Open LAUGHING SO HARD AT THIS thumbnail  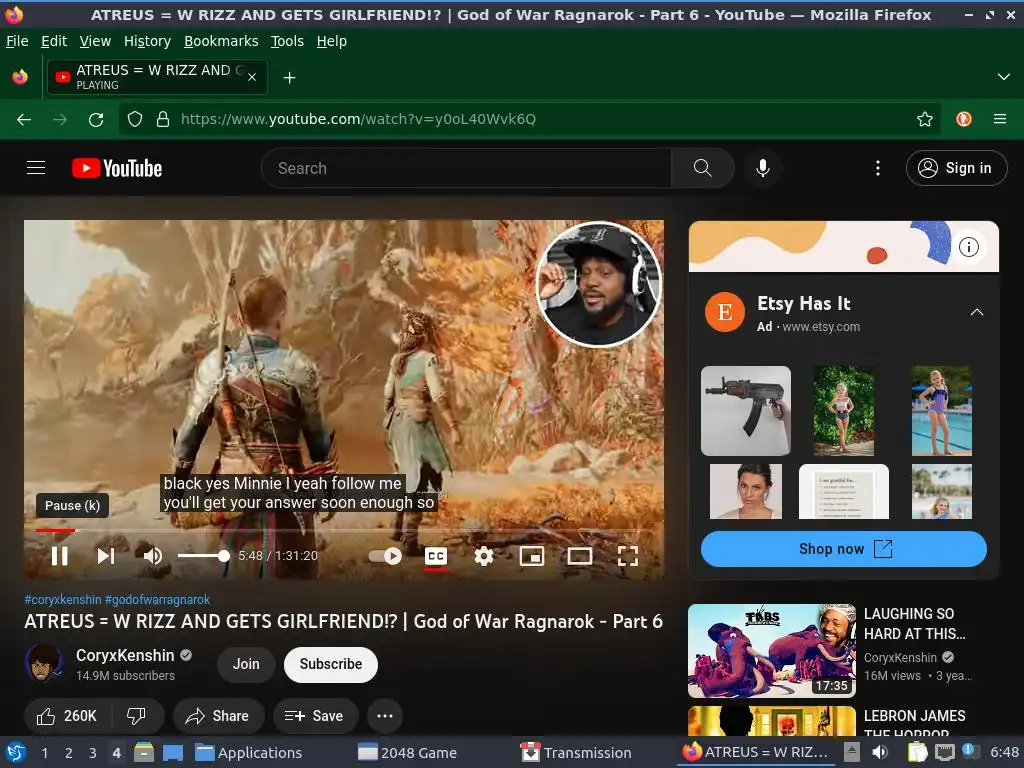click(772, 651)
